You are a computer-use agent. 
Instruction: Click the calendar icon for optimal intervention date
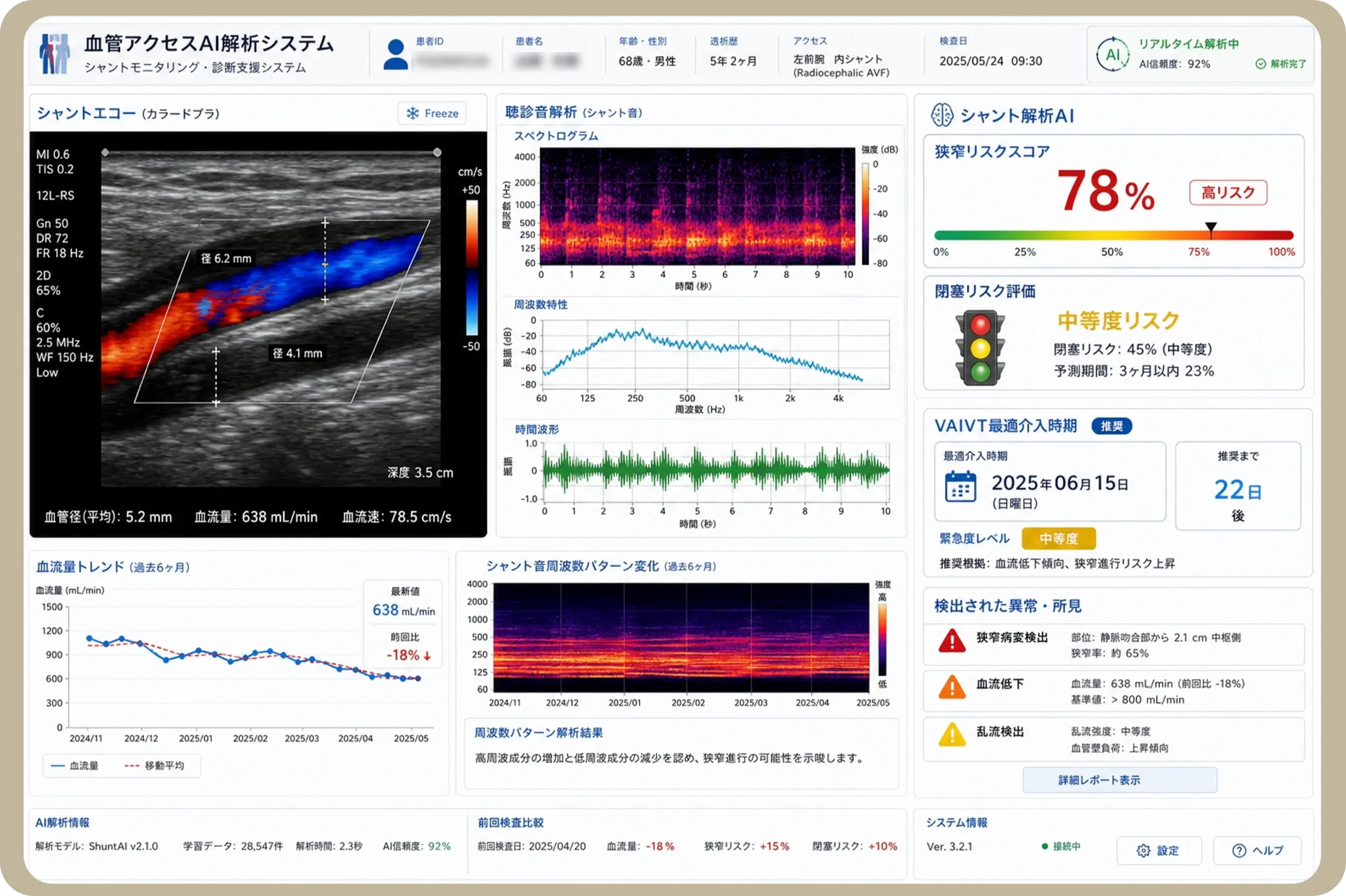tap(960, 486)
